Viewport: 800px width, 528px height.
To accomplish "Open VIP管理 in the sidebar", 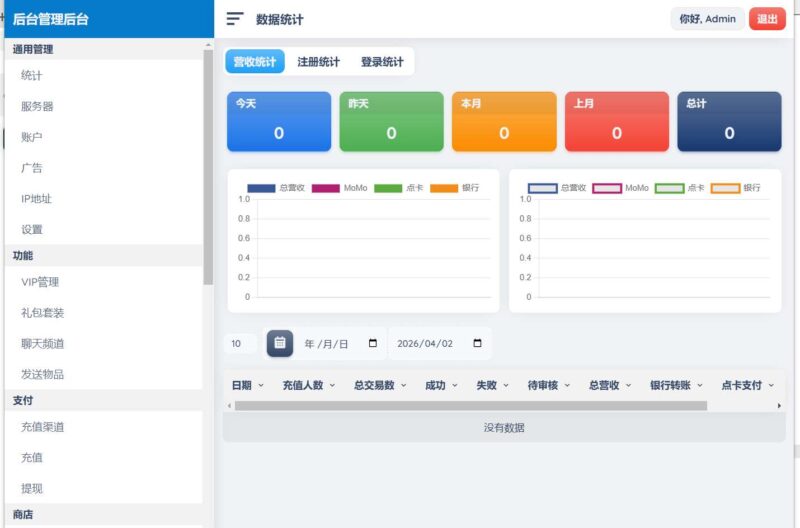I will pyautogui.click(x=40, y=282).
